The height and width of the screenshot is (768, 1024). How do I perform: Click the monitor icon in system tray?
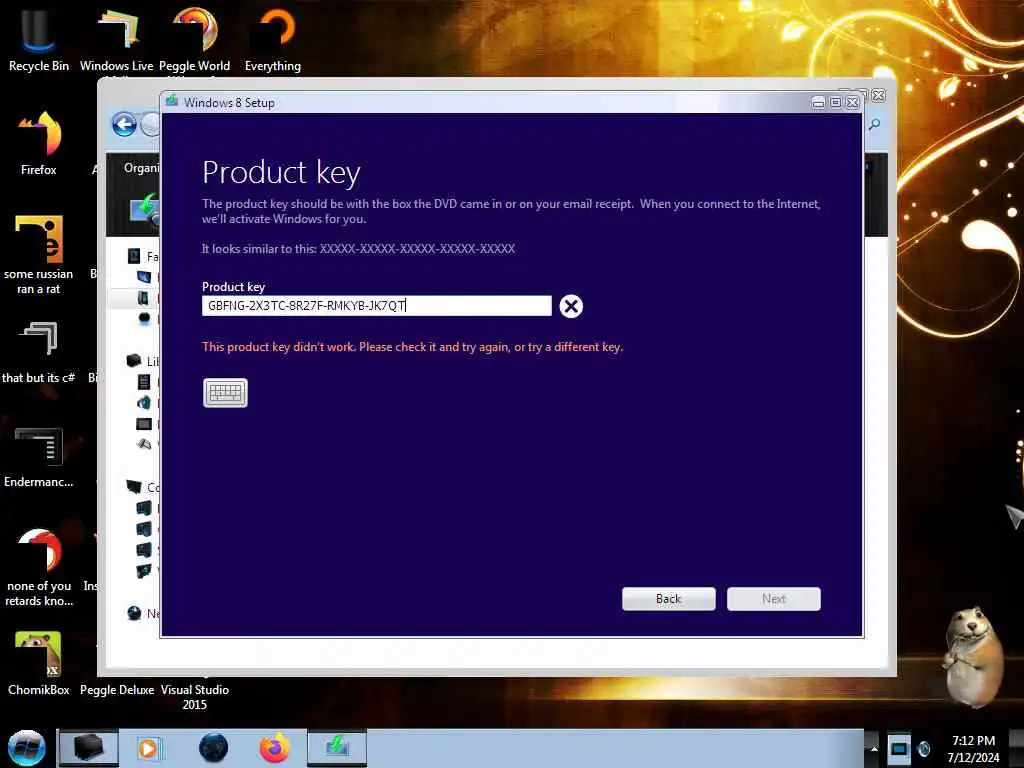899,748
